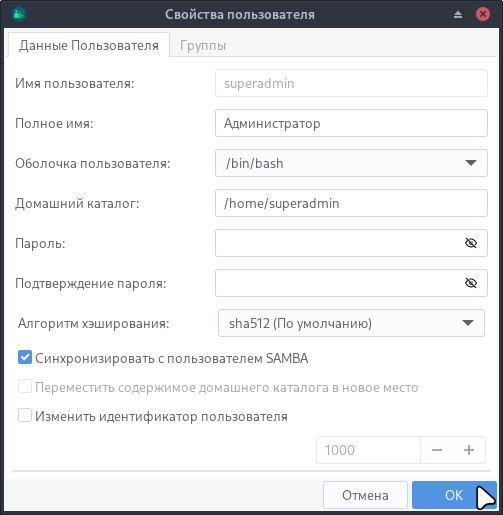Select the Данные Пользователя tab
Image resolution: width=503 pixels, height=515 pixels.
(x=89, y=45)
